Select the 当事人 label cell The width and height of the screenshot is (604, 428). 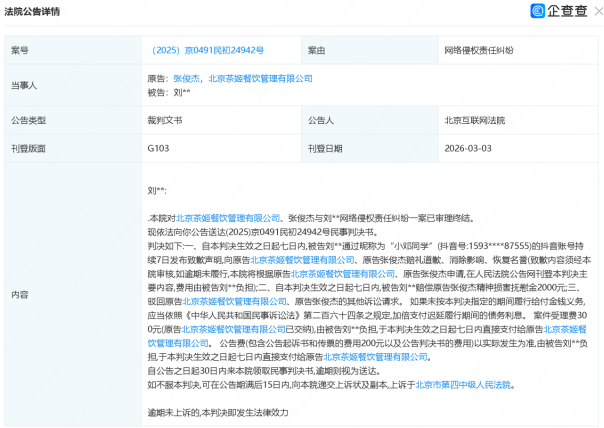pos(73,85)
